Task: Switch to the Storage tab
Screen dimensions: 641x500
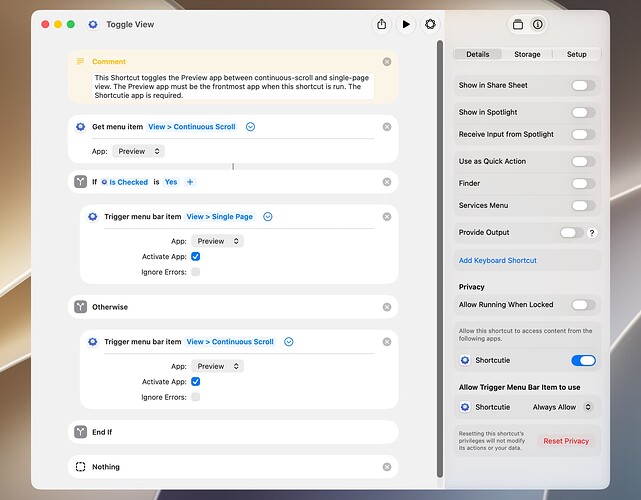Action: point(527,54)
